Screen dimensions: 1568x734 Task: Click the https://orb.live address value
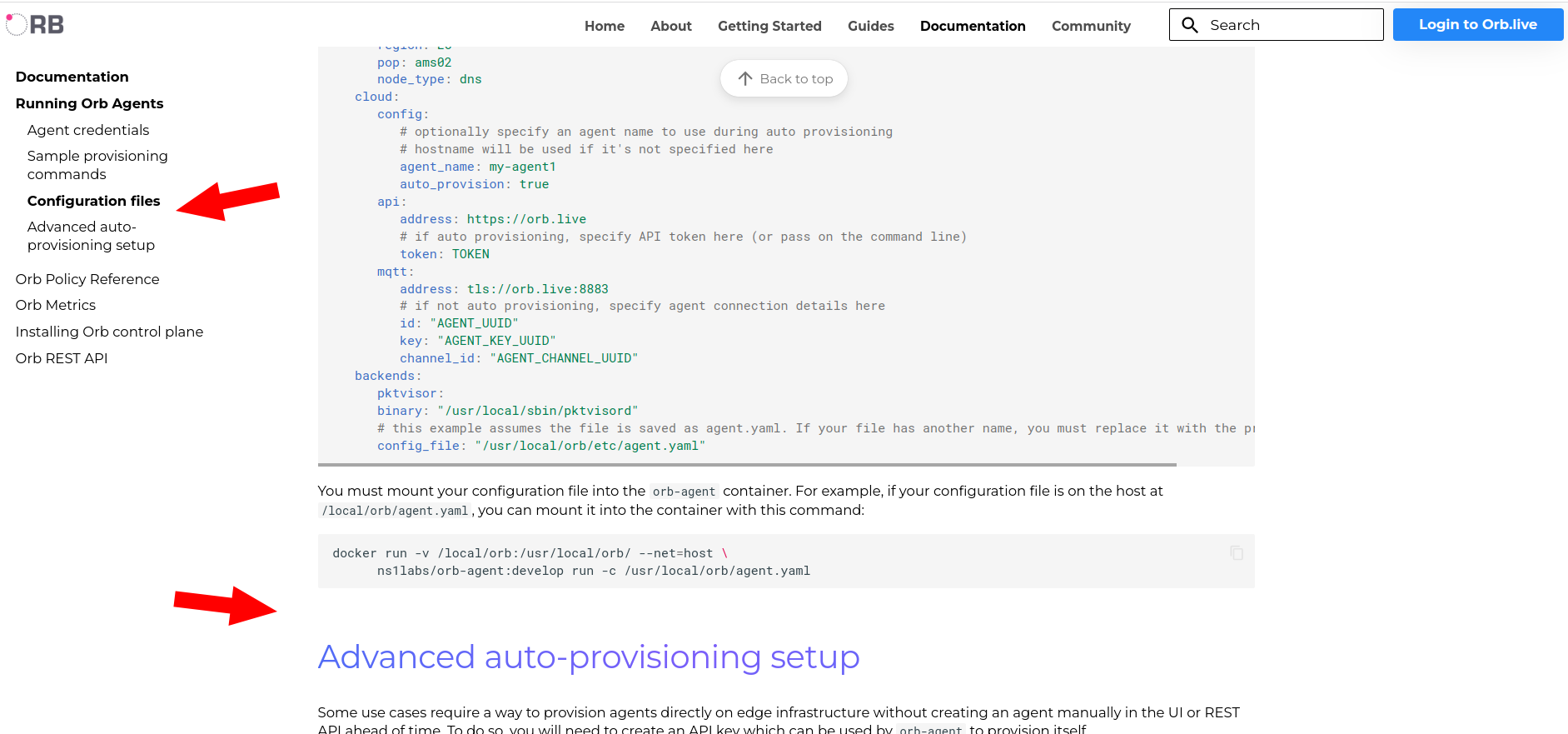(526, 219)
